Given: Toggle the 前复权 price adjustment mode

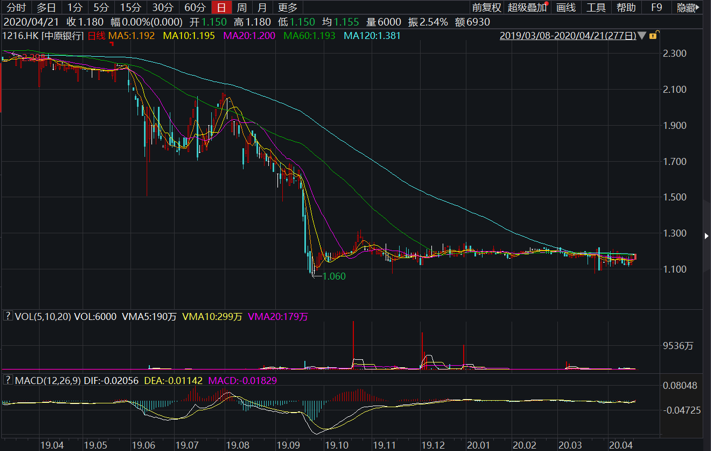Looking at the screenshot, I should [x=485, y=8].
